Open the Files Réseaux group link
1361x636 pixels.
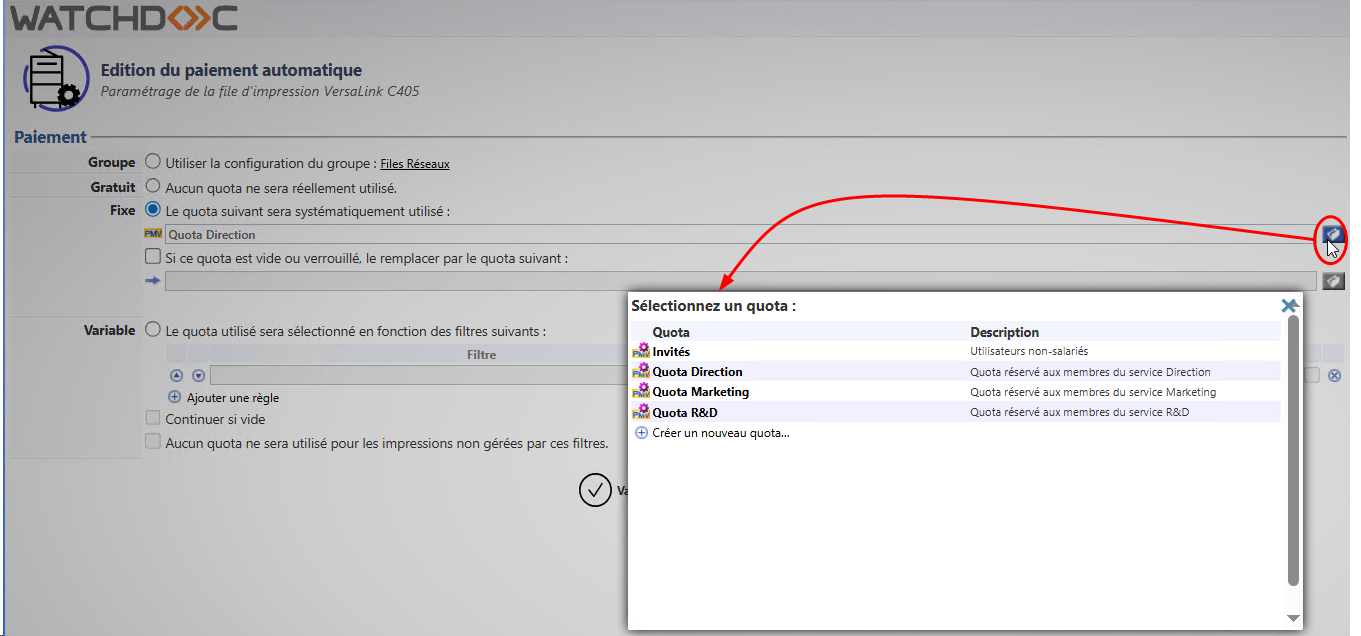[x=414, y=164]
